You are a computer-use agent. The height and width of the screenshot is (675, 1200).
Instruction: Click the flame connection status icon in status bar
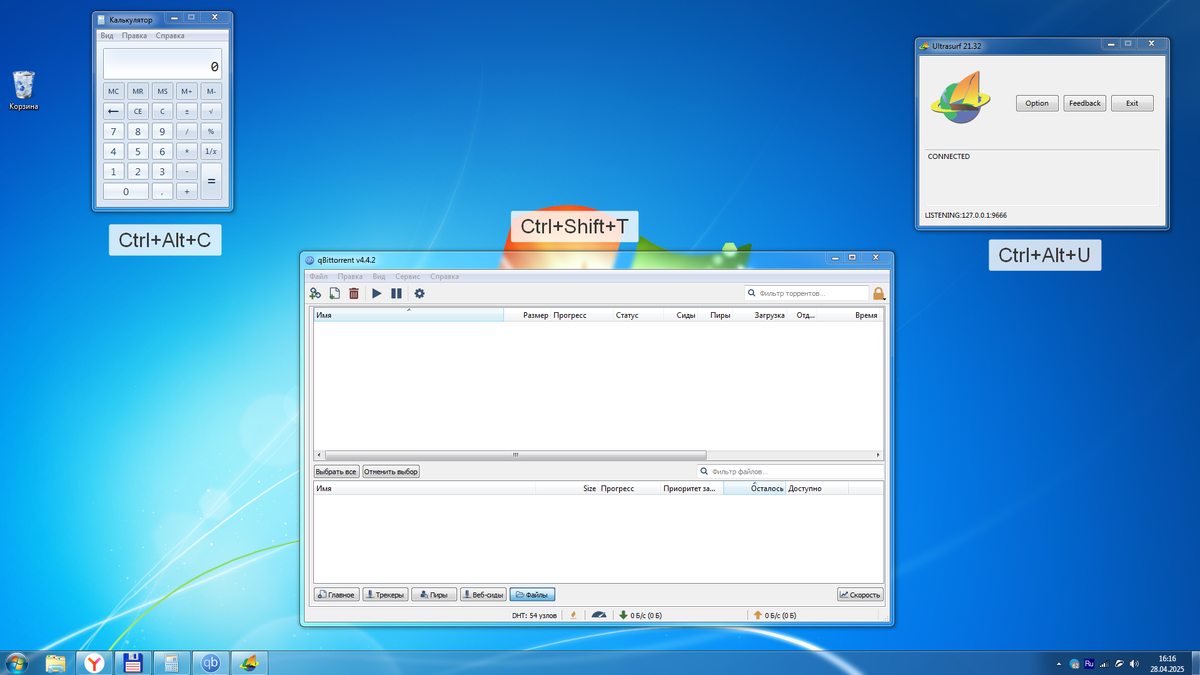[573, 615]
